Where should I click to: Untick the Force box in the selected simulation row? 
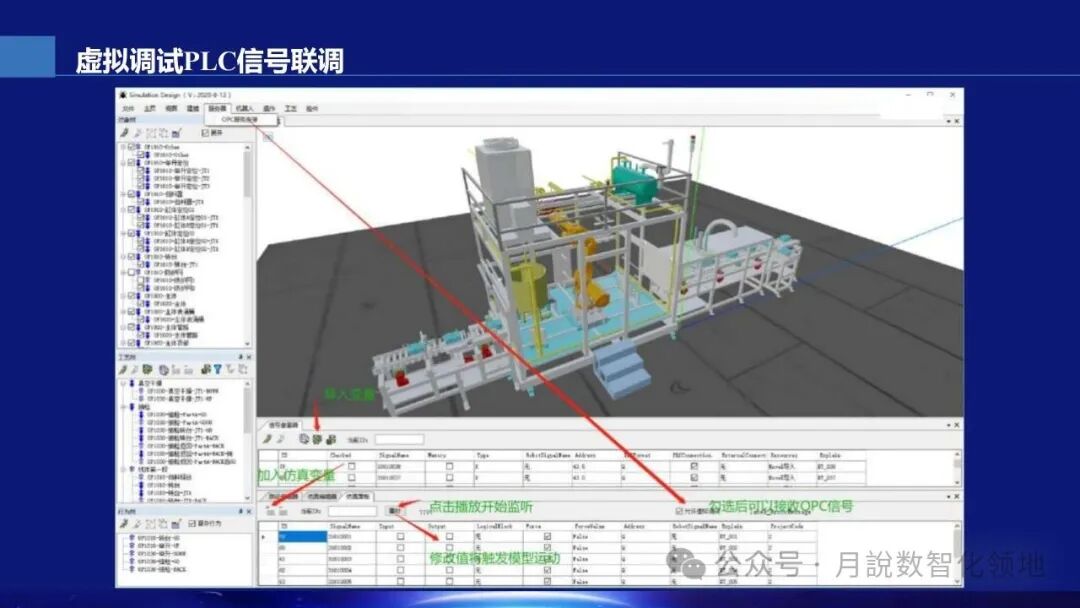pyautogui.click(x=548, y=536)
